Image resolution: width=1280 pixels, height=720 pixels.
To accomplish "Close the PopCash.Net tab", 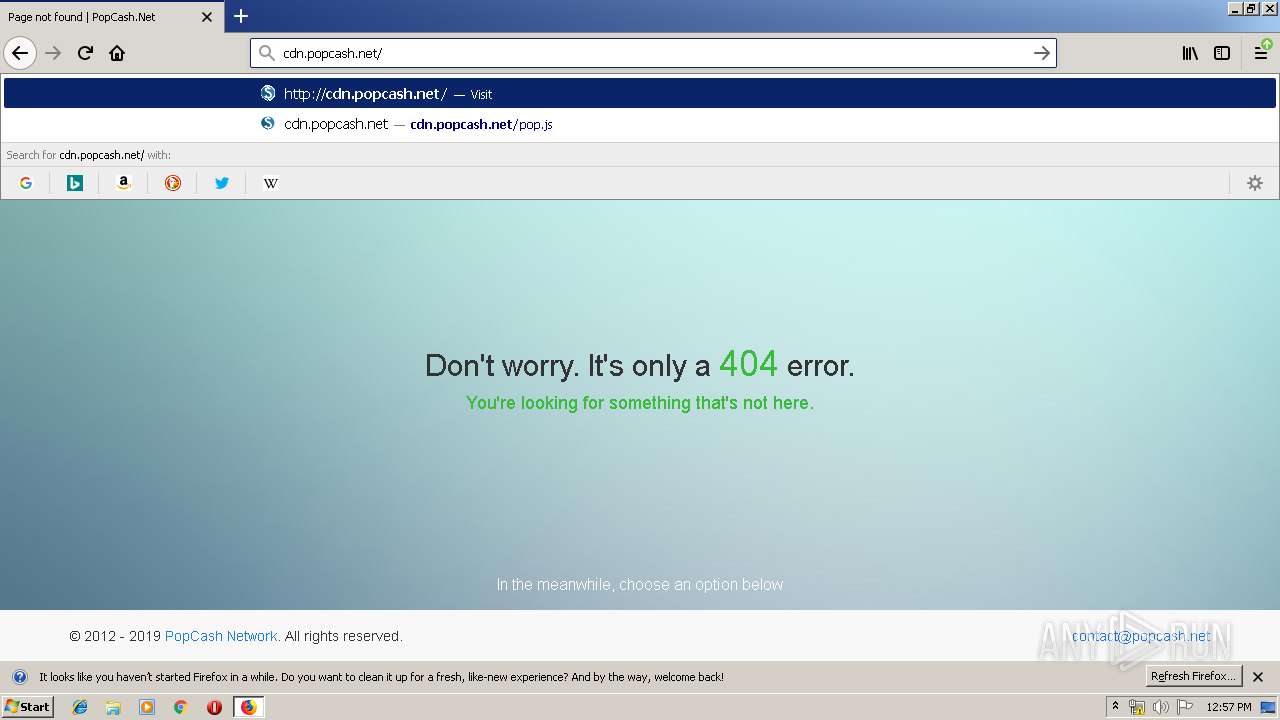I will click(207, 17).
